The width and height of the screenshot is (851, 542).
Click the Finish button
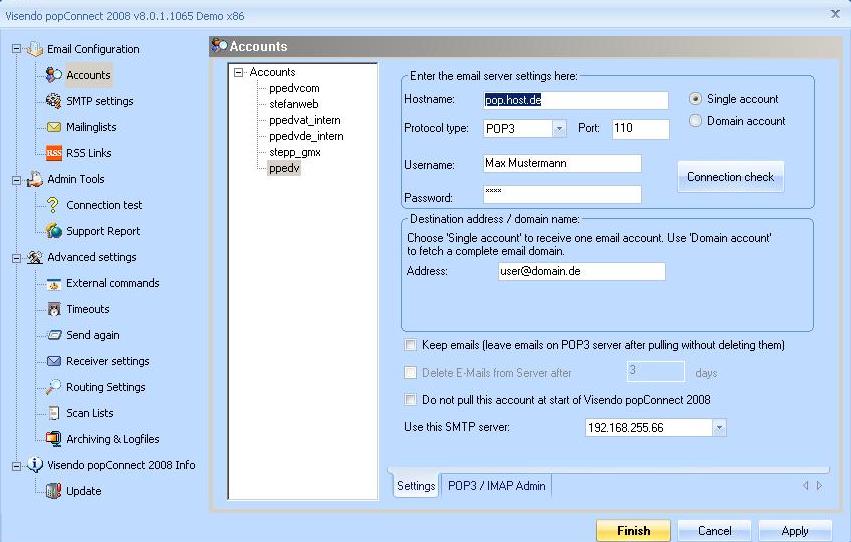(x=633, y=531)
